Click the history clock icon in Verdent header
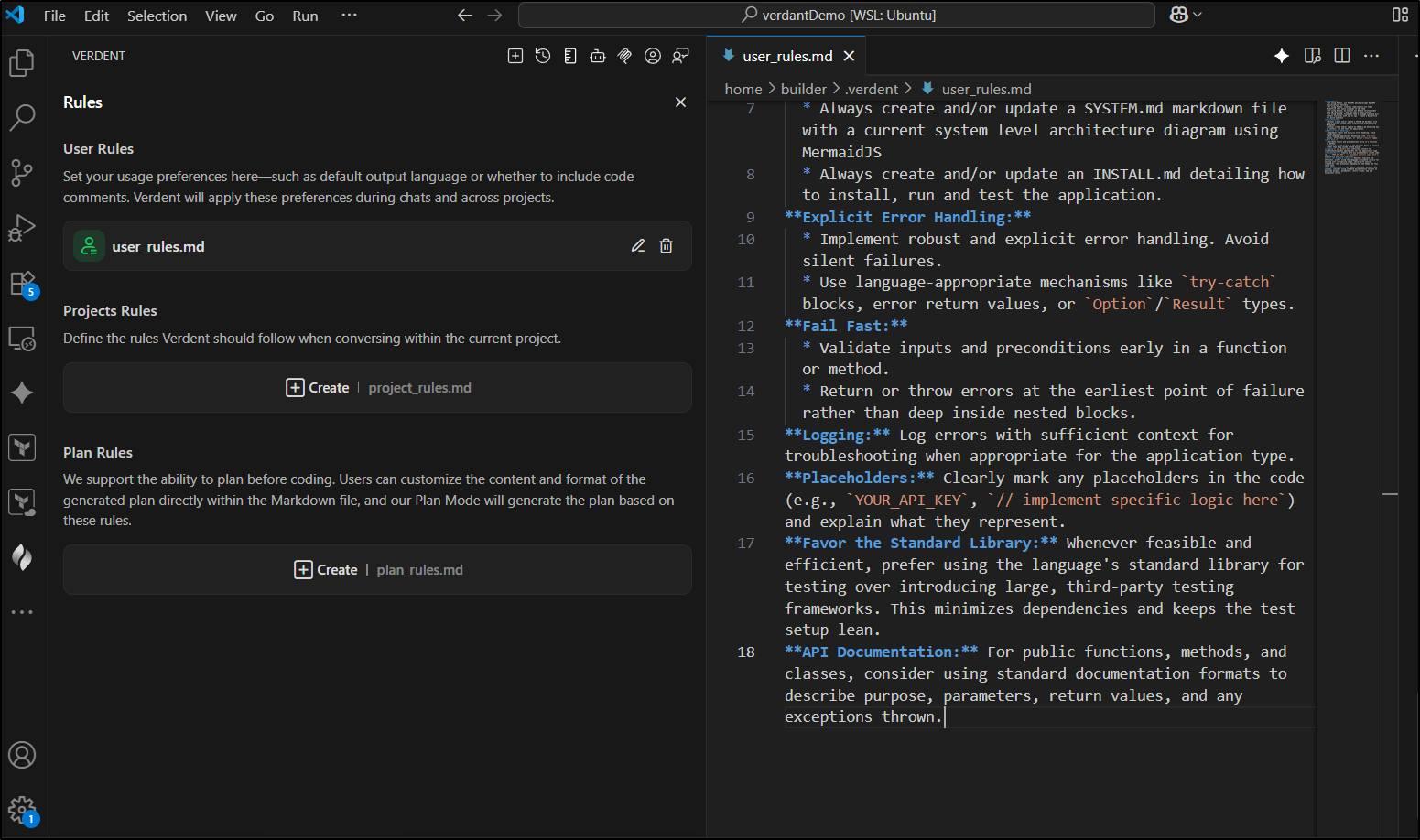This screenshot has width=1420, height=840. pyautogui.click(x=543, y=56)
